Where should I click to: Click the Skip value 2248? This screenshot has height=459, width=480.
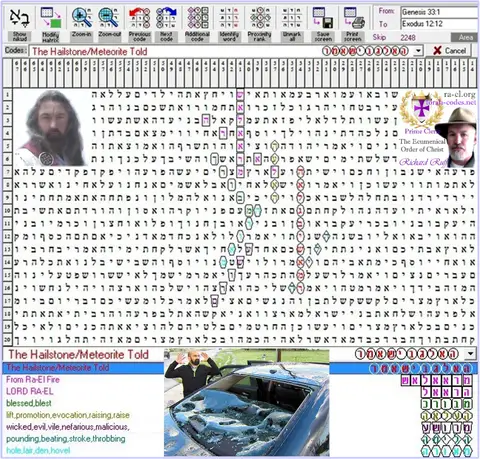408,37
